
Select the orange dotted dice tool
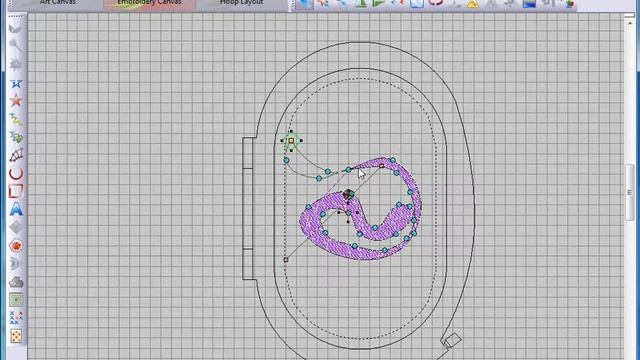(x=16, y=336)
